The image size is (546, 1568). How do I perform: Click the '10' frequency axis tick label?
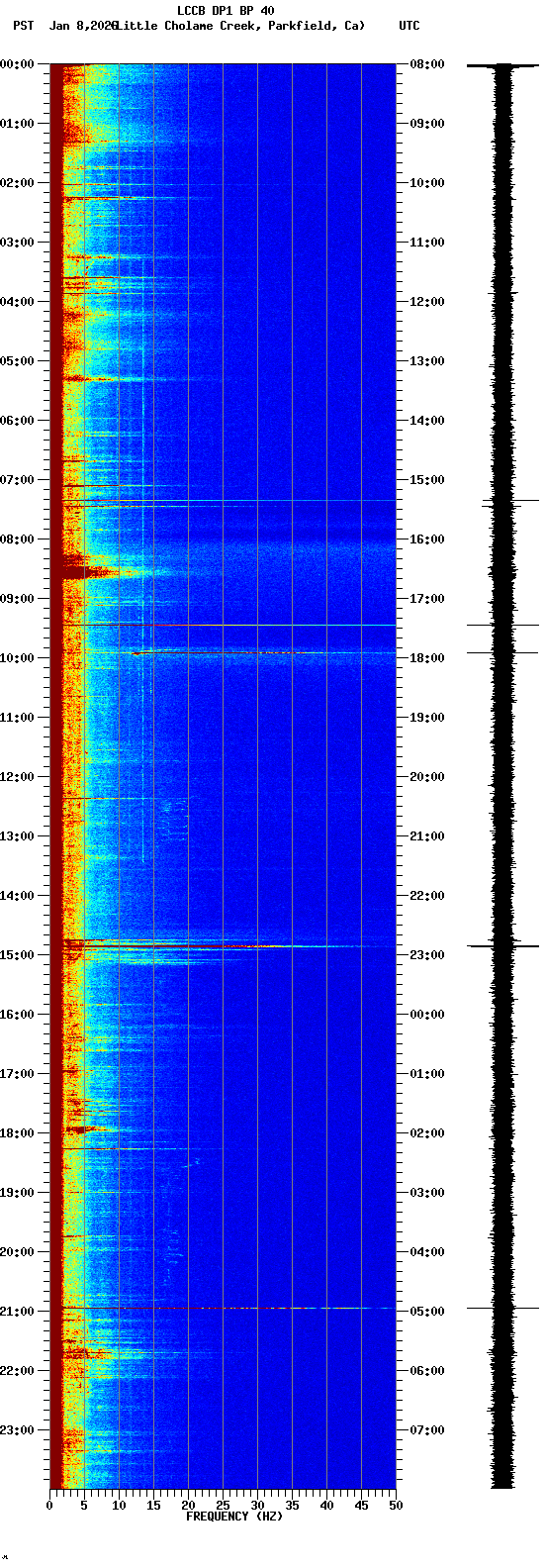tap(119, 1506)
